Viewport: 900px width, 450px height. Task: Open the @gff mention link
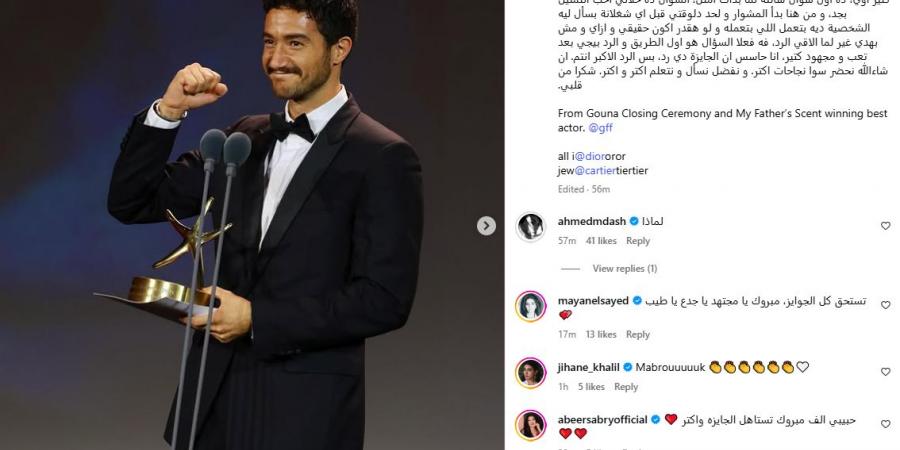click(x=600, y=128)
